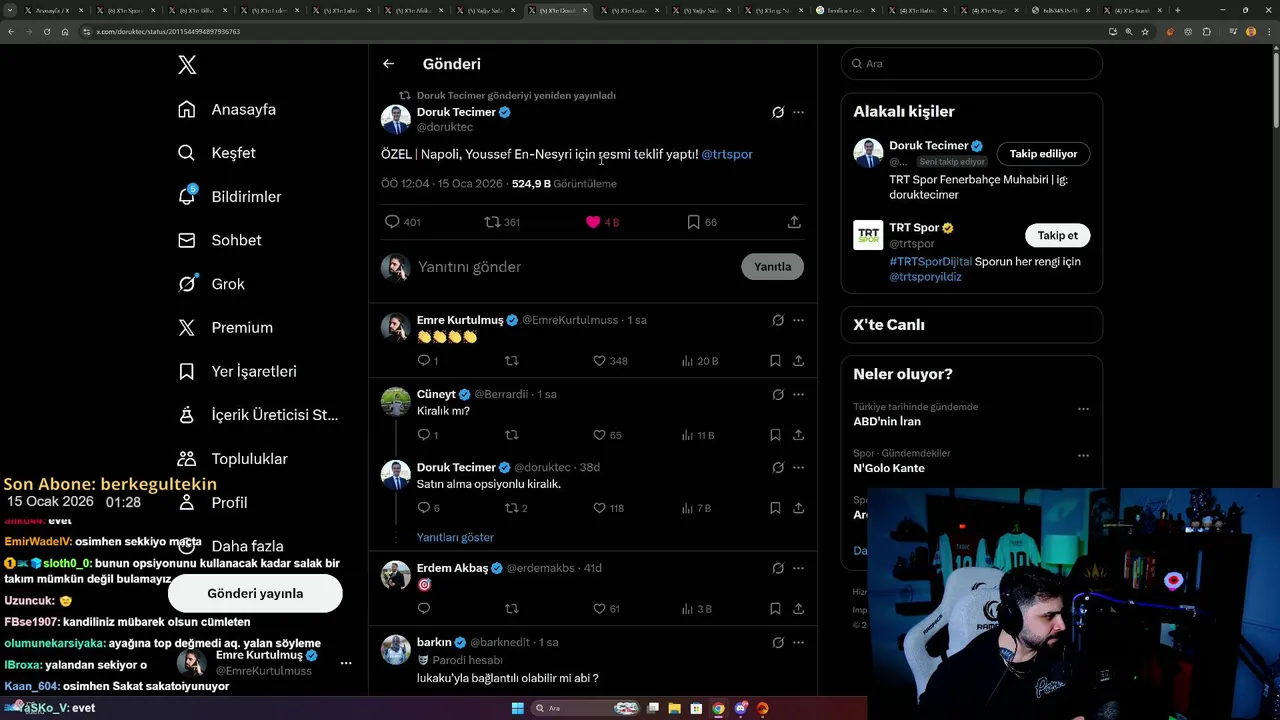Click the Grok icon on Doruk Tecimer's main post

pyautogui.click(x=778, y=112)
